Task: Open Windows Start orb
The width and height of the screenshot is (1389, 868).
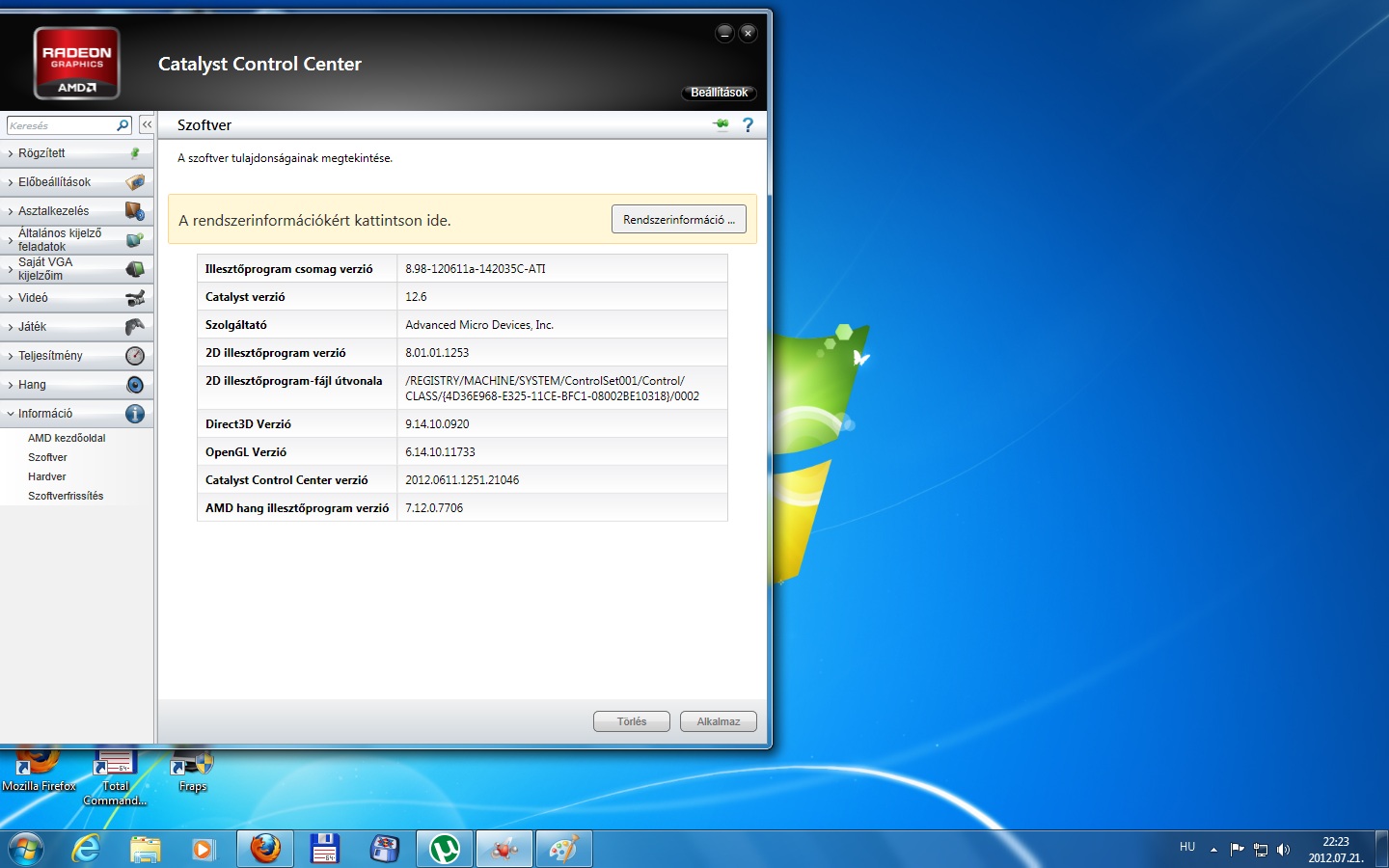Action: click(x=26, y=849)
